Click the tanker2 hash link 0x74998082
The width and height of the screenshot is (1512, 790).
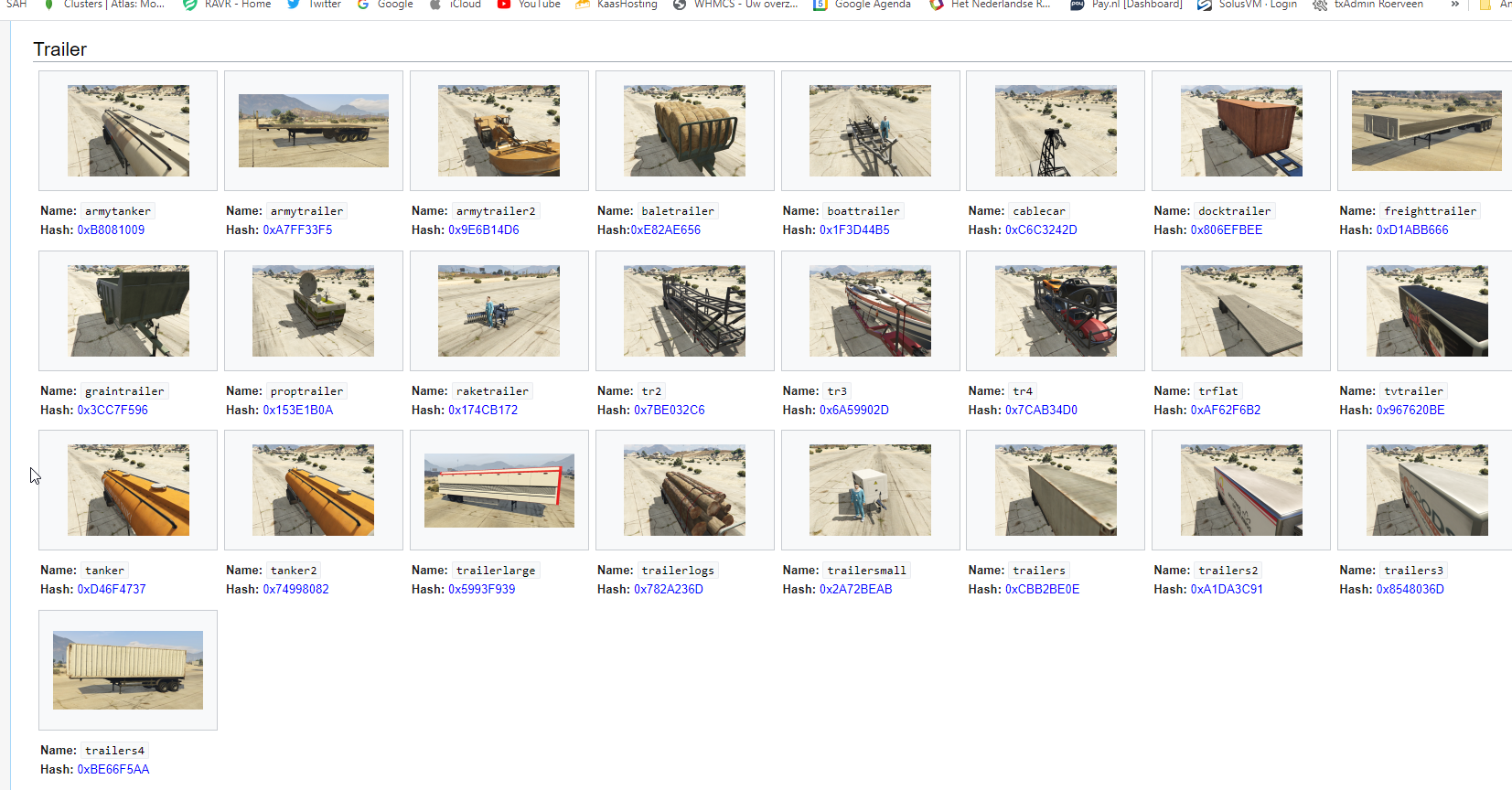click(x=295, y=590)
